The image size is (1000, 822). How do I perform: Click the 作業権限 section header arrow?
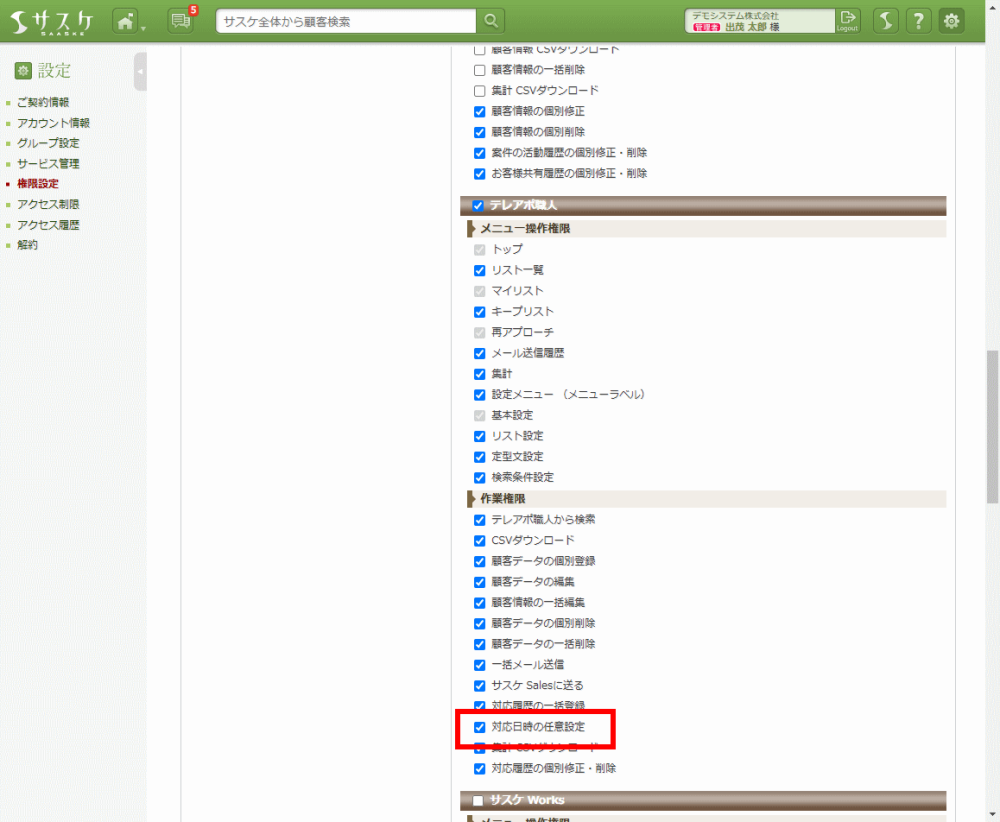click(x=471, y=499)
